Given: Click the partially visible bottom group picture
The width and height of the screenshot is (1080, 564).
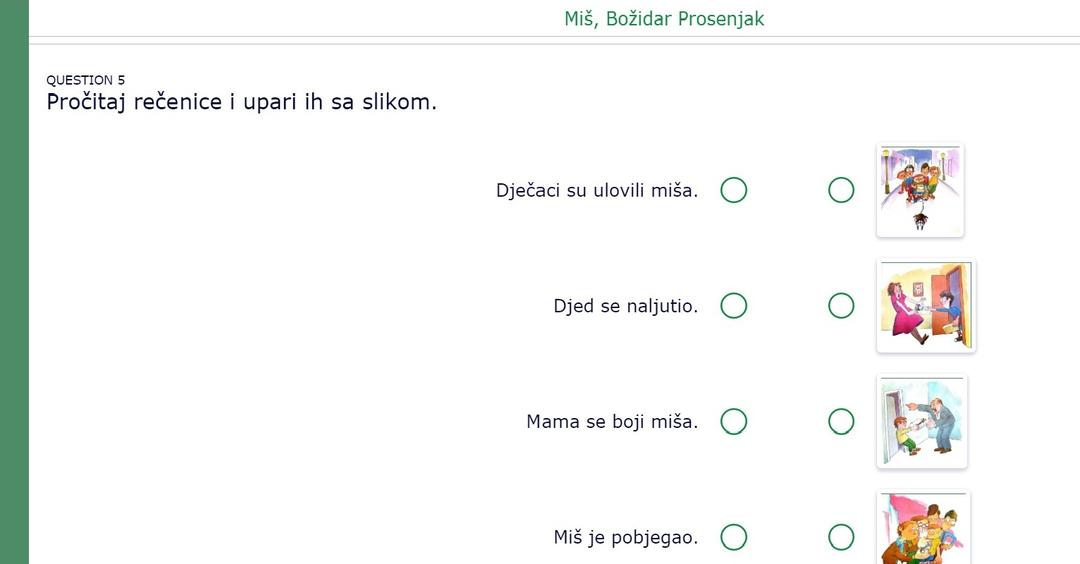Looking at the screenshot, I should tap(924, 531).
